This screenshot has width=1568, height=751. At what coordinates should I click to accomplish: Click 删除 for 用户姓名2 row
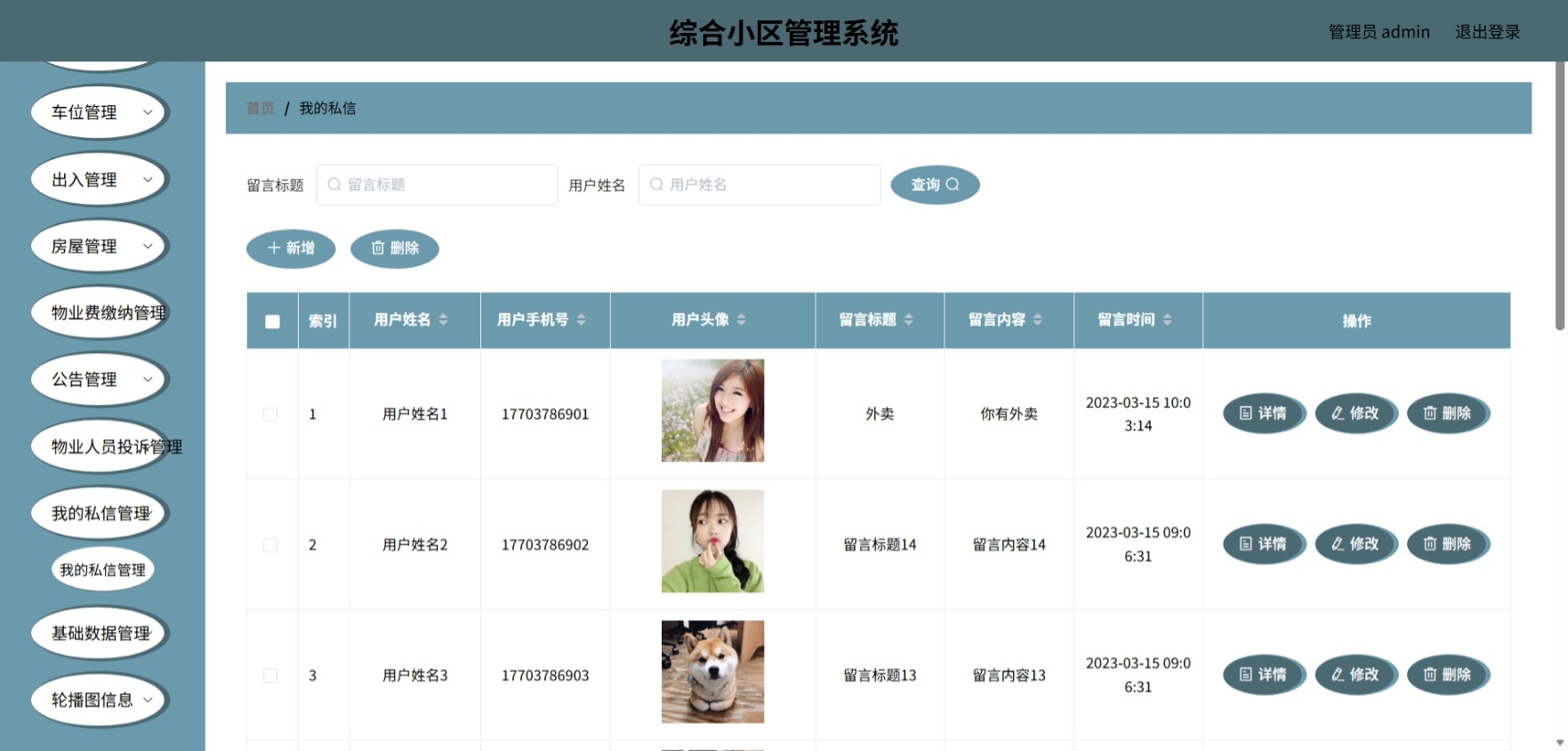(x=1448, y=544)
